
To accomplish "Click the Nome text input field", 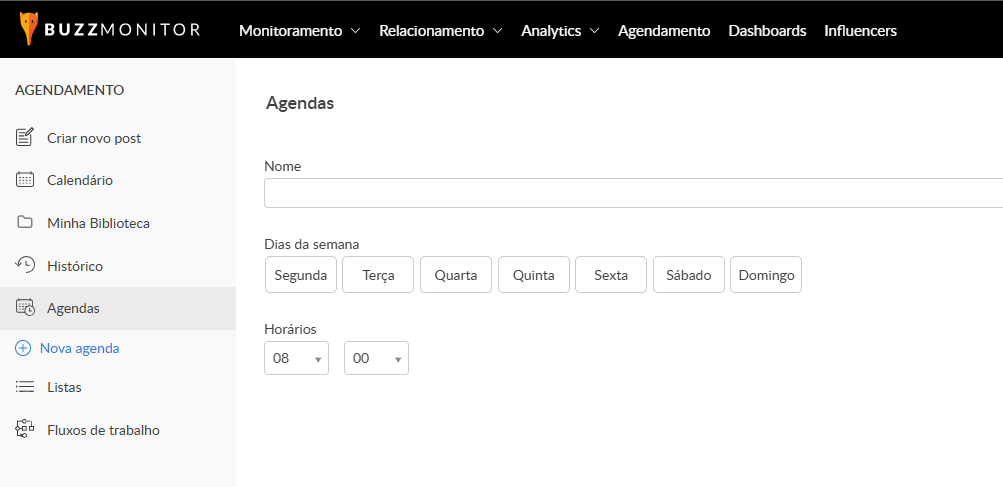I will (632, 193).
